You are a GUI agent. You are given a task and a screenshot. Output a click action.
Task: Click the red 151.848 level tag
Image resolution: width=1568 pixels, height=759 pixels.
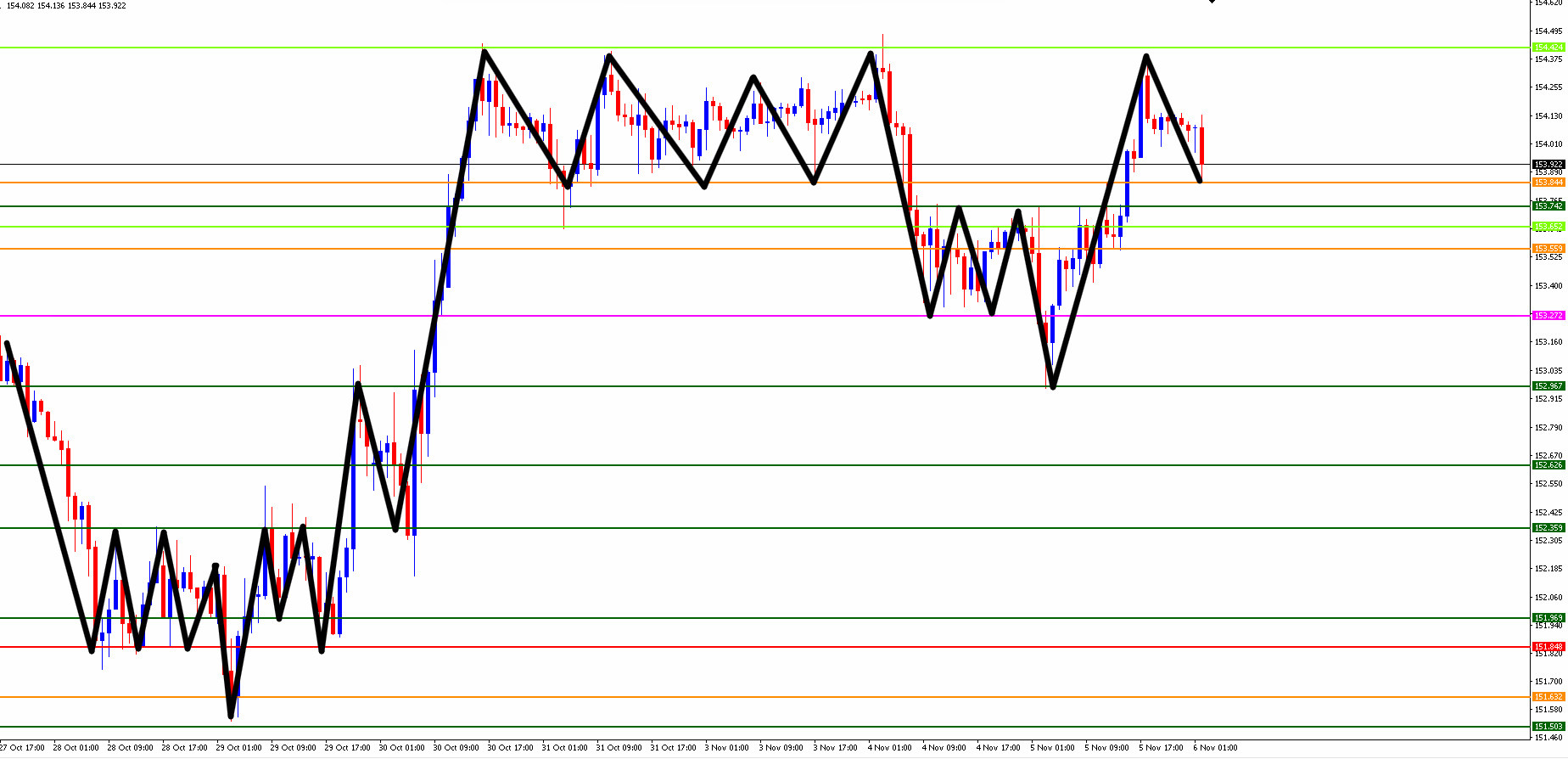click(1548, 647)
